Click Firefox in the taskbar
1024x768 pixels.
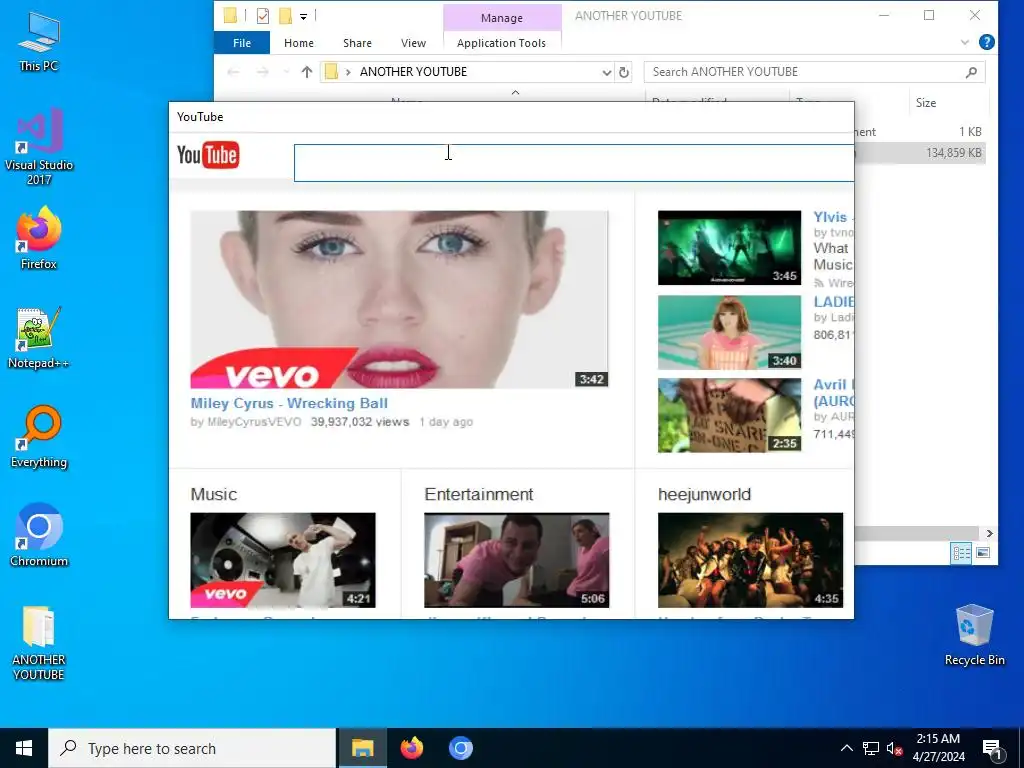(411, 748)
